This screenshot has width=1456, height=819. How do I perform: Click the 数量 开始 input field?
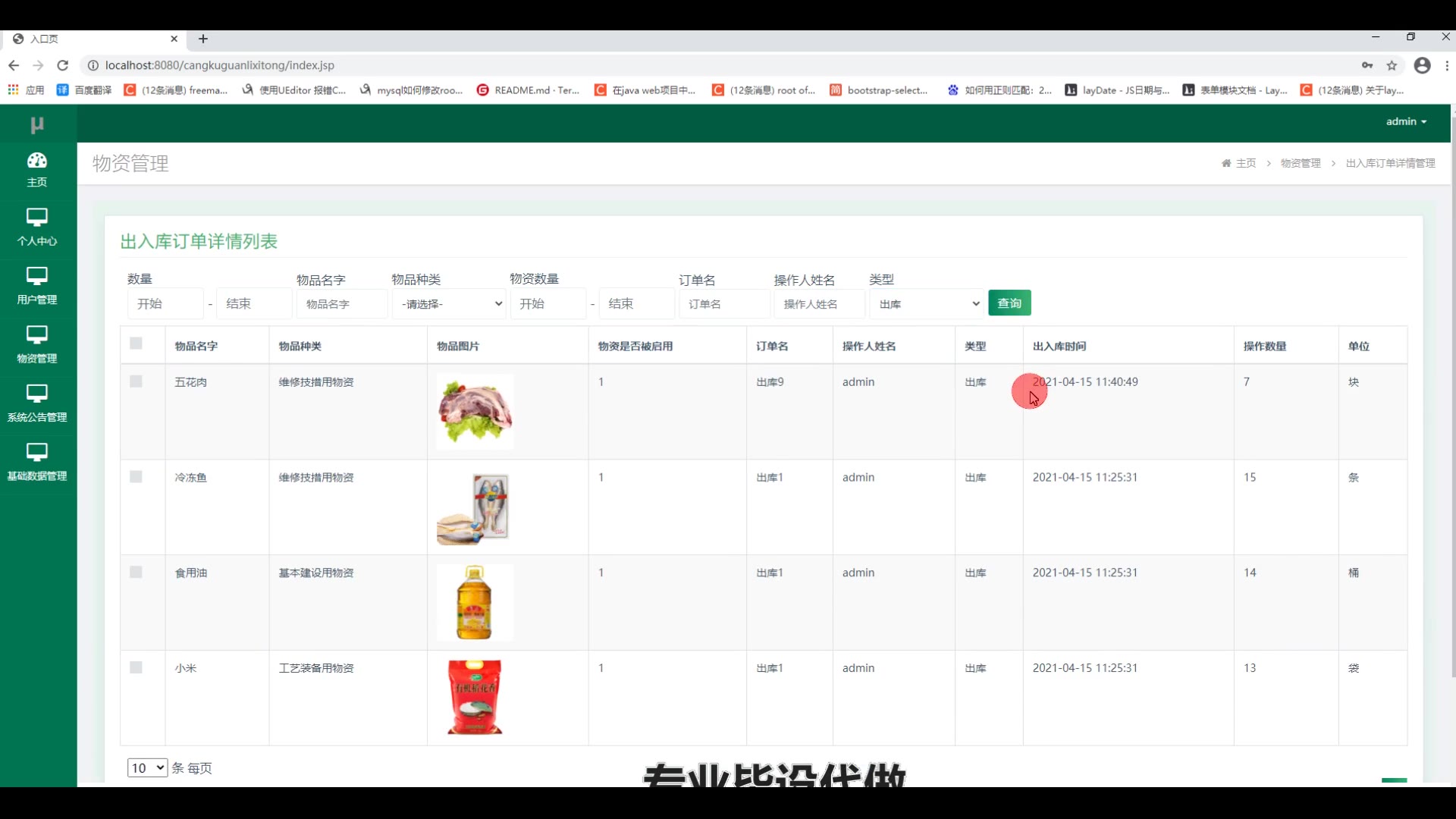click(x=165, y=303)
